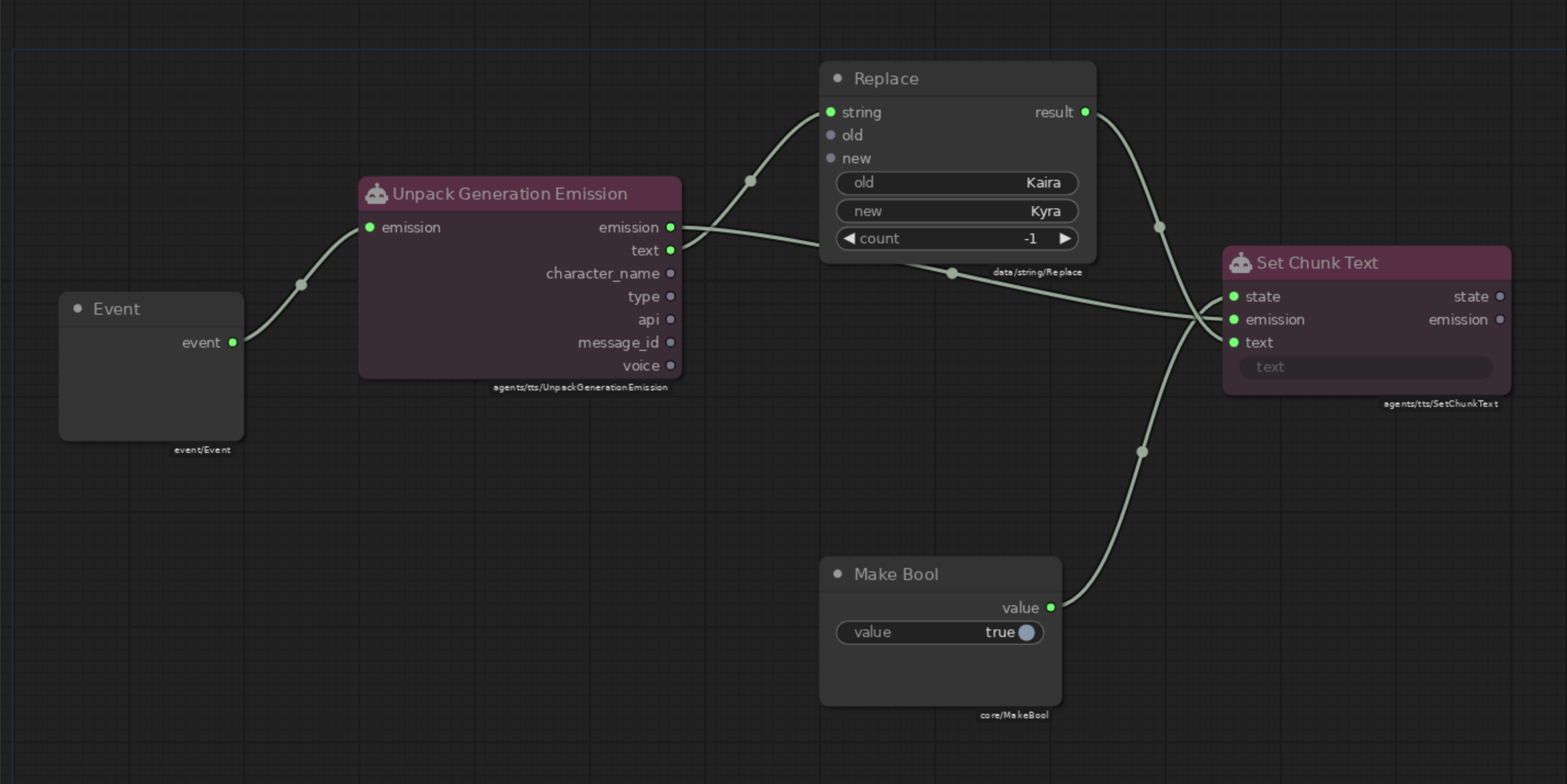Increase count with the right arrow
The height and width of the screenshot is (784, 1567).
(x=1065, y=238)
